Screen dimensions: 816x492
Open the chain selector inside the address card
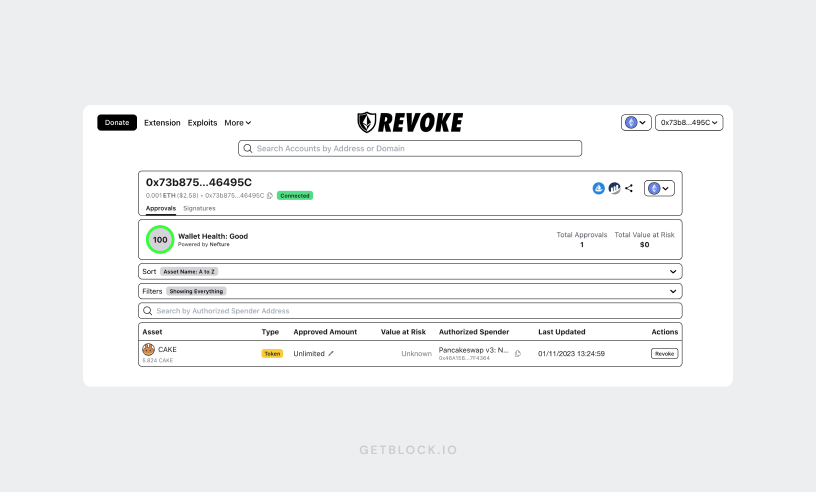point(659,188)
